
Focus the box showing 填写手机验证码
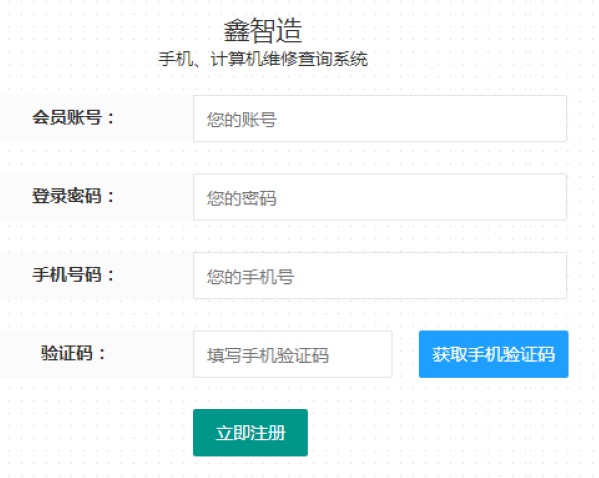point(293,354)
